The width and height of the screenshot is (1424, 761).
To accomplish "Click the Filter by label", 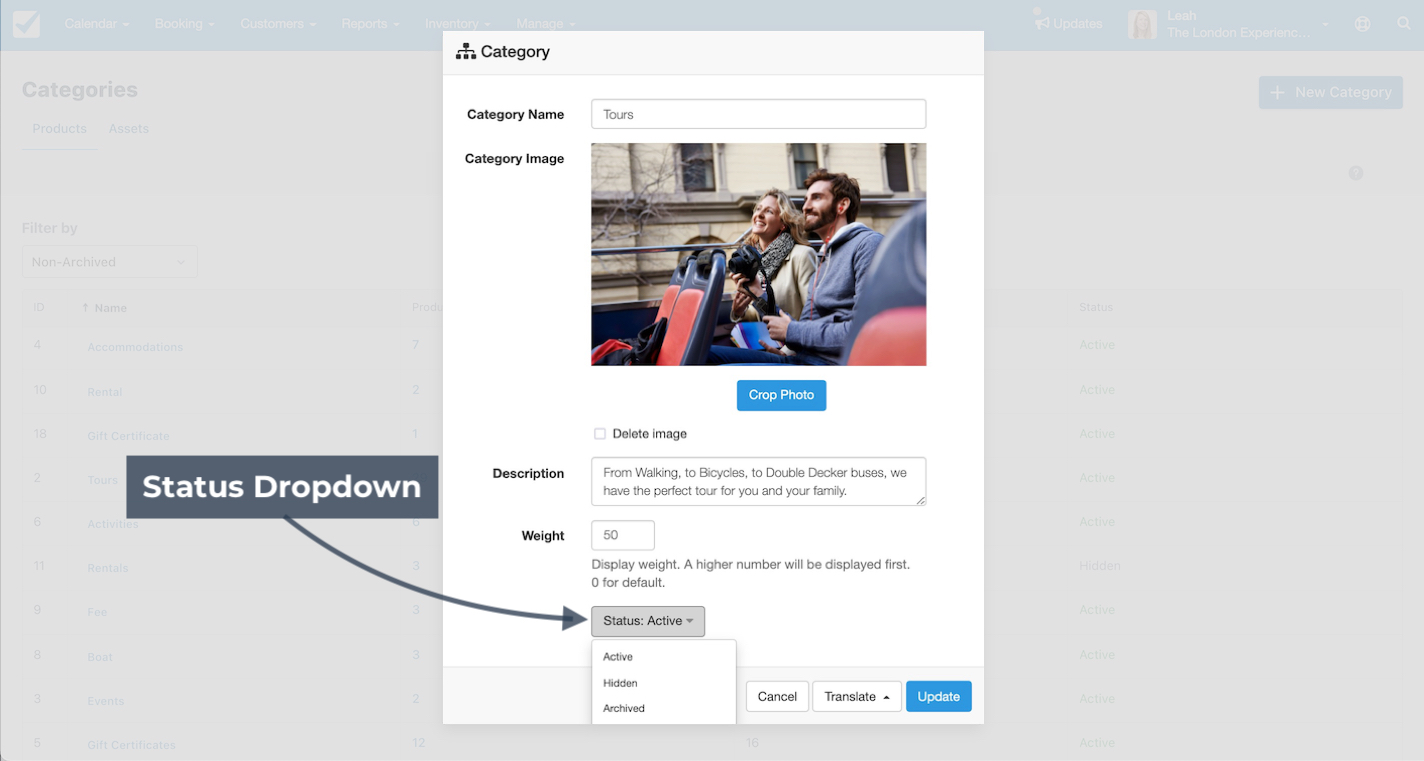I will (49, 228).
